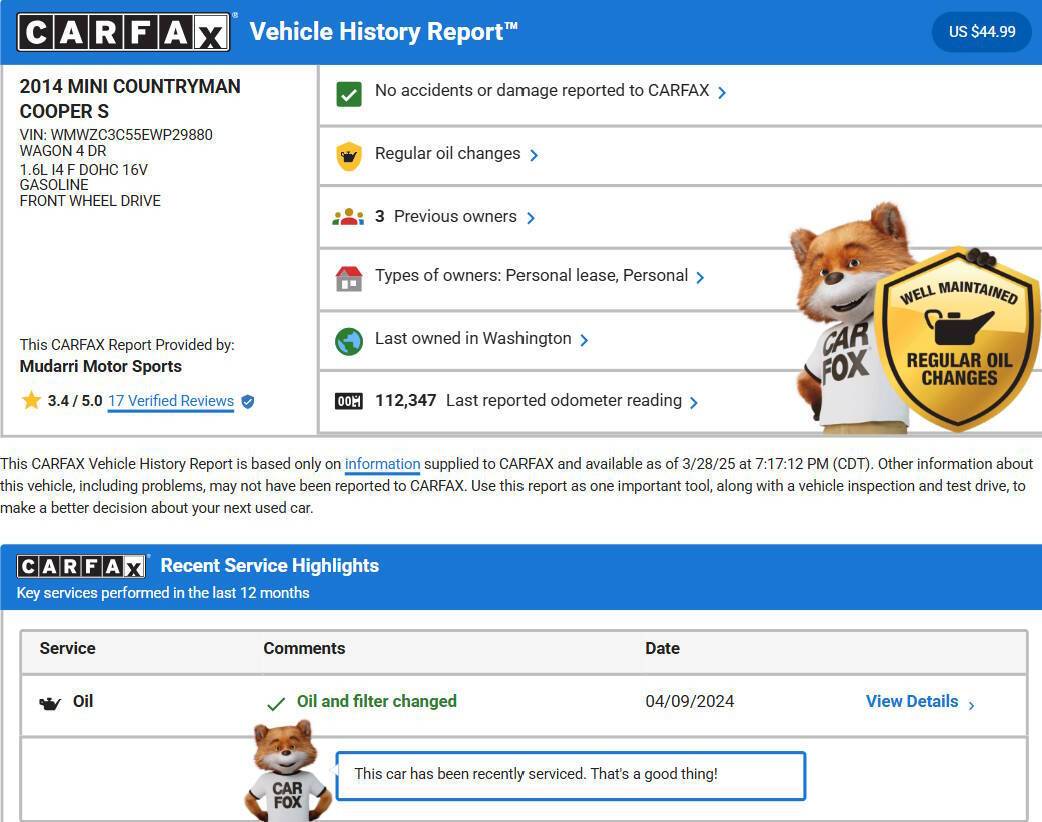Click the green check beside Oil and filter changed
The image size is (1042, 822).
276,703
